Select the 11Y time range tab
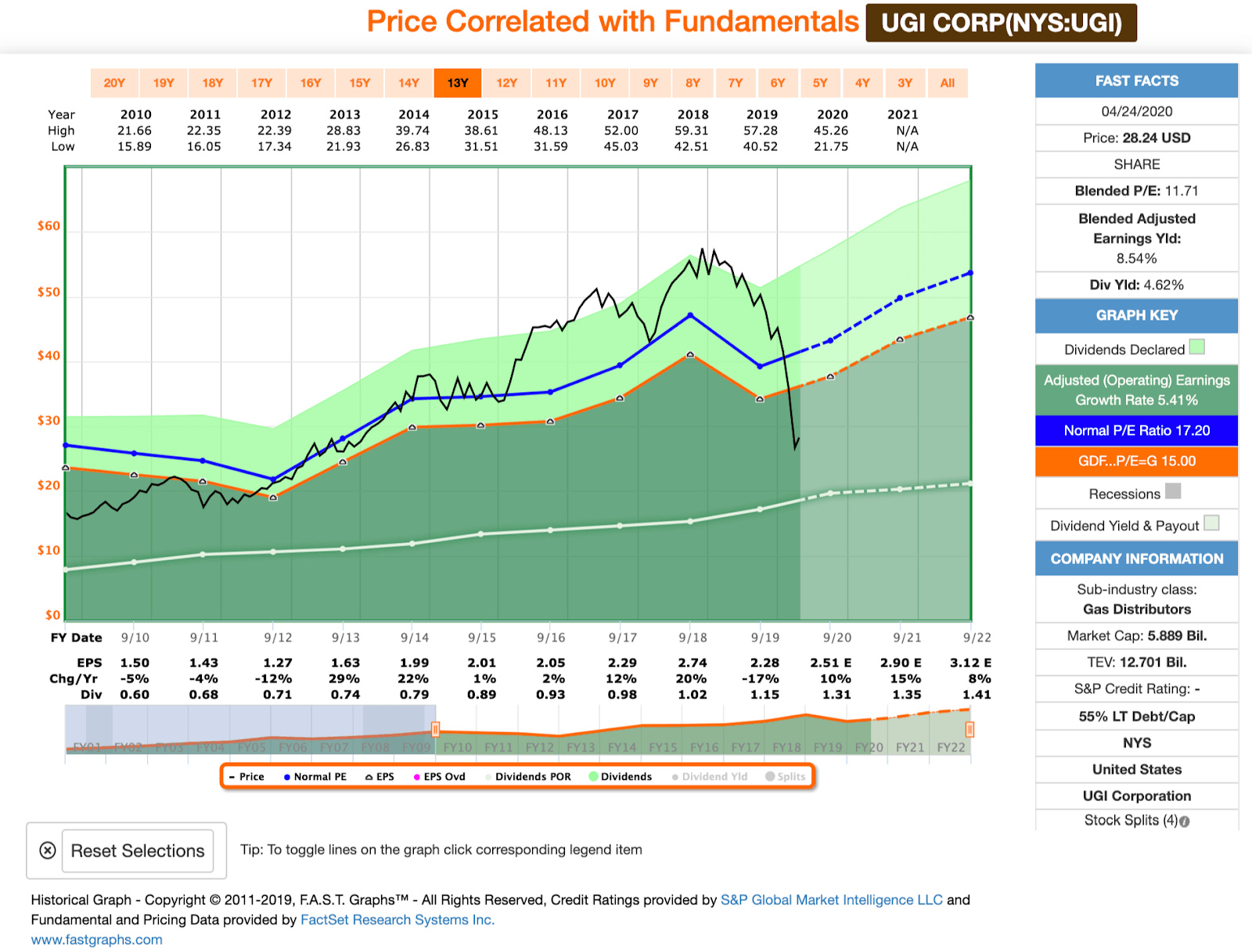Viewport: 1252px width, 952px height. (x=556, y=83)
